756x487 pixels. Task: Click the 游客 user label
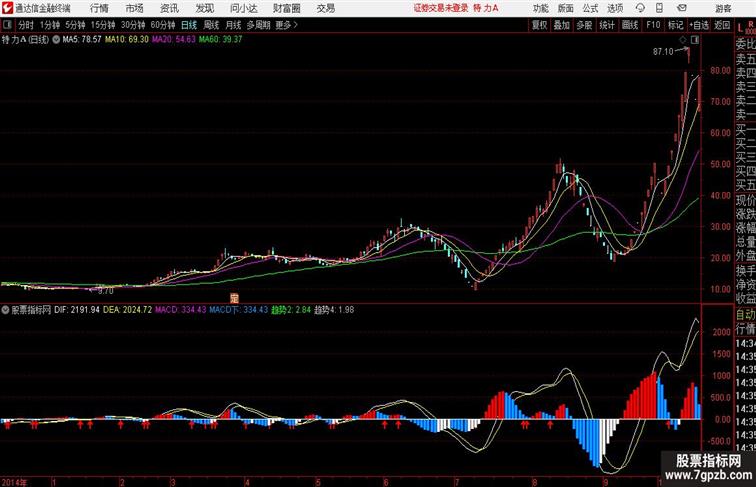click(x=723, y=8)
